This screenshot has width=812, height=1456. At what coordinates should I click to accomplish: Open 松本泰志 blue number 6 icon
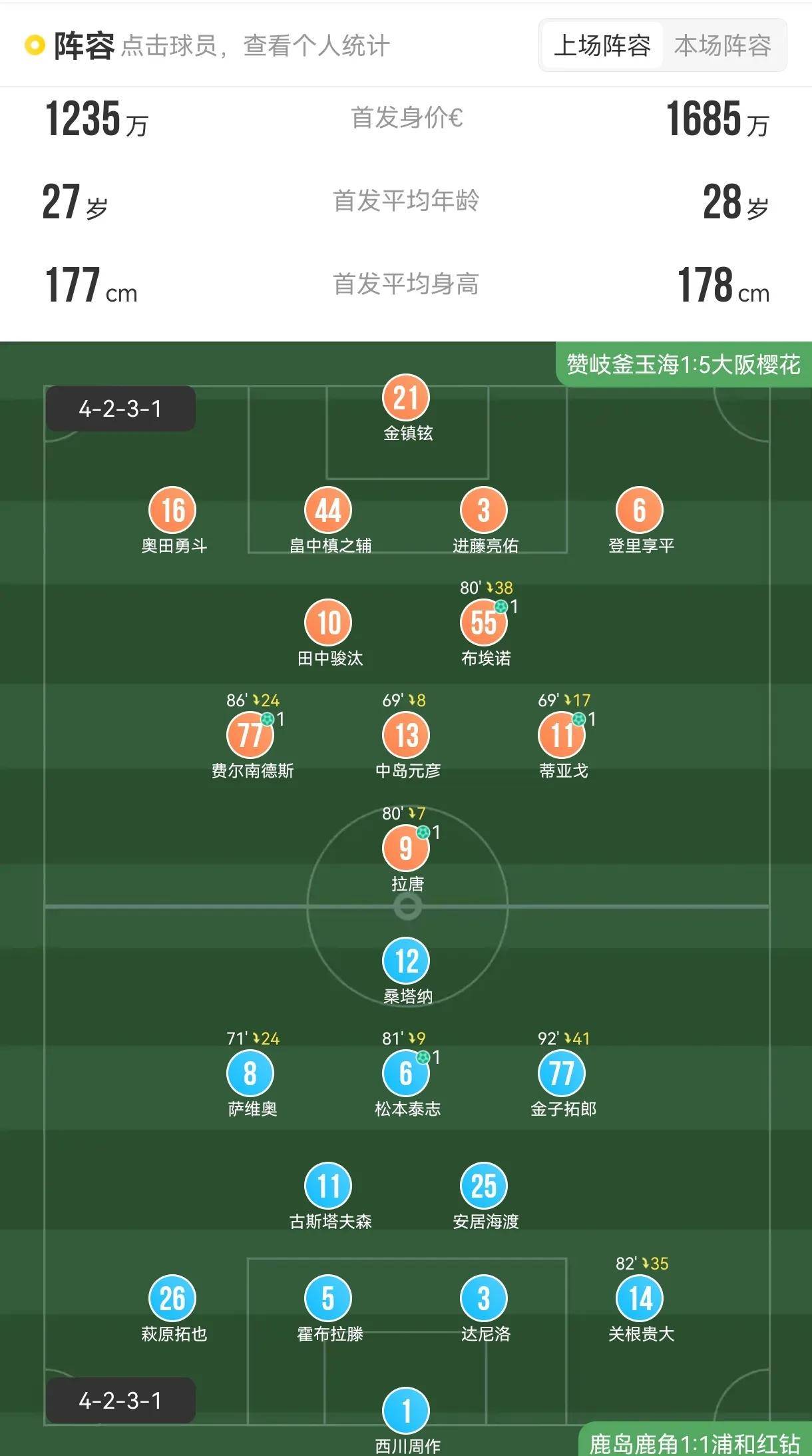(x=406, y=1074)
